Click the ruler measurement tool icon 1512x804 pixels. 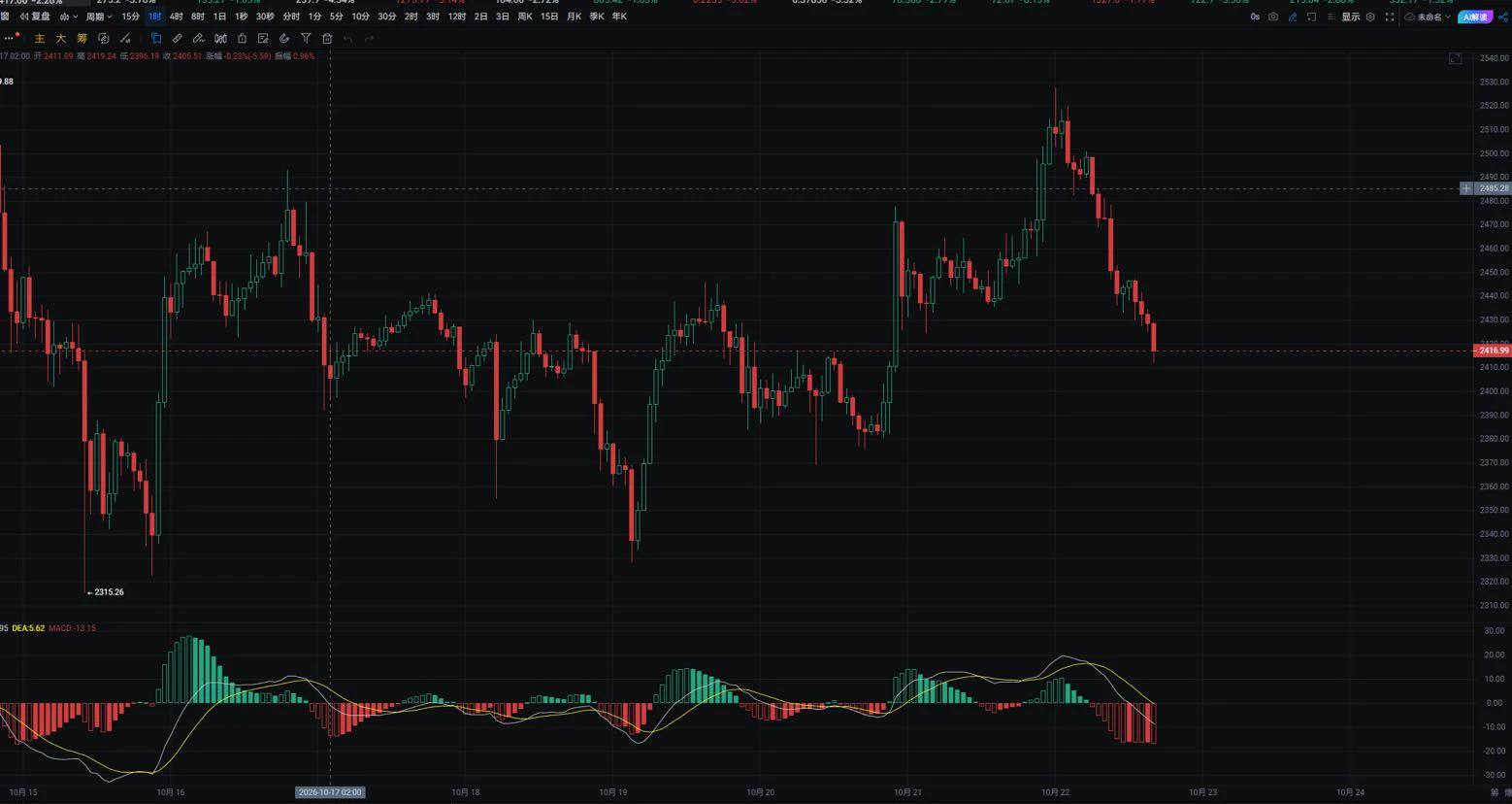click(x=177, y=39)
